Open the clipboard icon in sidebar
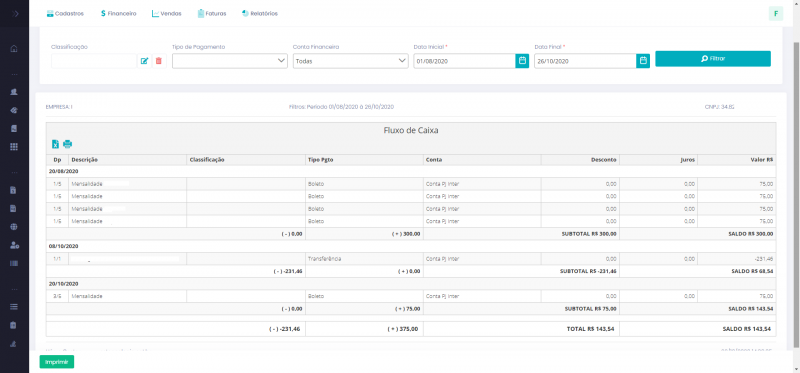This screenshot has height=373, width=800. coord(14,325)
